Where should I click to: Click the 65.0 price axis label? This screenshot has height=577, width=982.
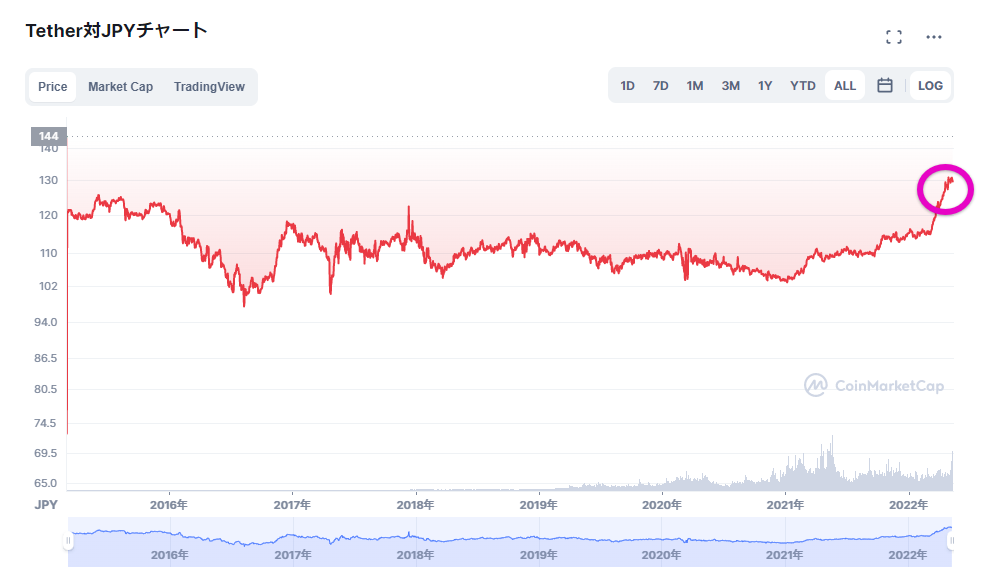pos(46,484)
